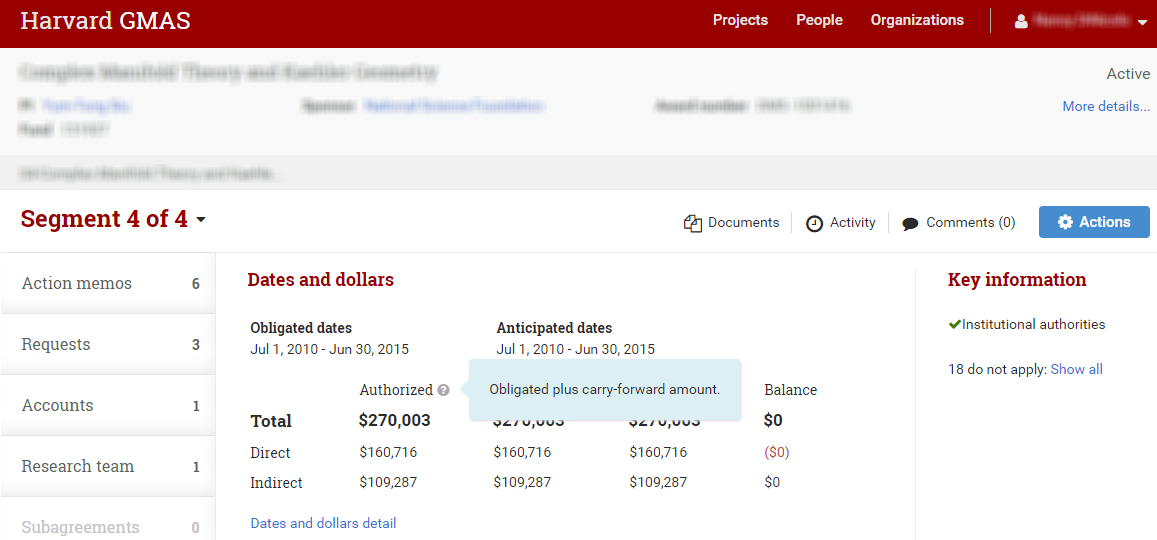The width and height of the screenshot is (1157, 540).
Task: Click the Obligated dates heading
Action: [x=301, y=328]
